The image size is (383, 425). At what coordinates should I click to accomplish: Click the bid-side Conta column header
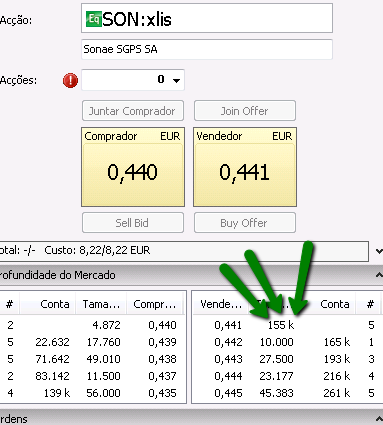point(48,304)
